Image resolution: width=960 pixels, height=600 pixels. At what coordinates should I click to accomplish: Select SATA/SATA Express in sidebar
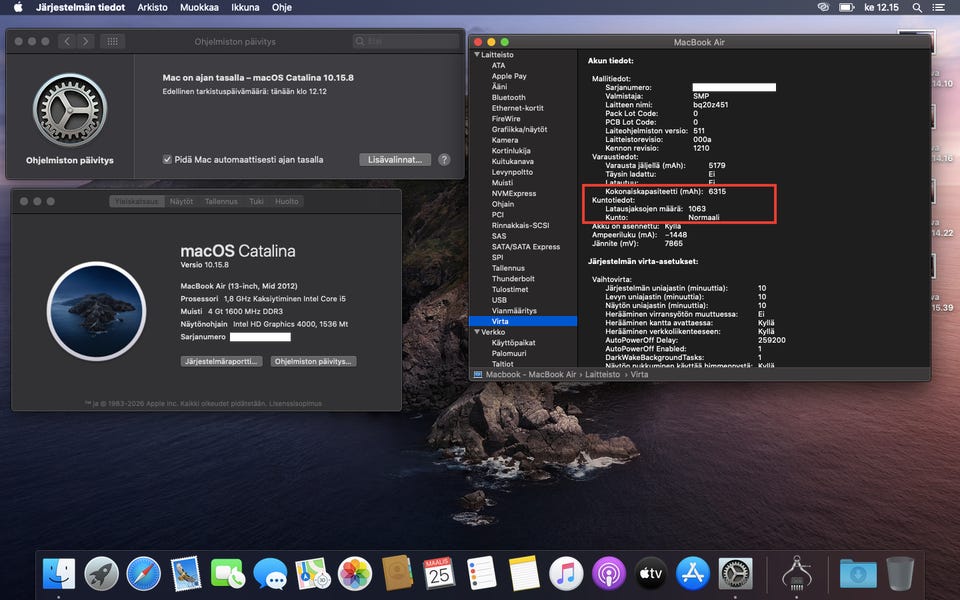point(525,247)
